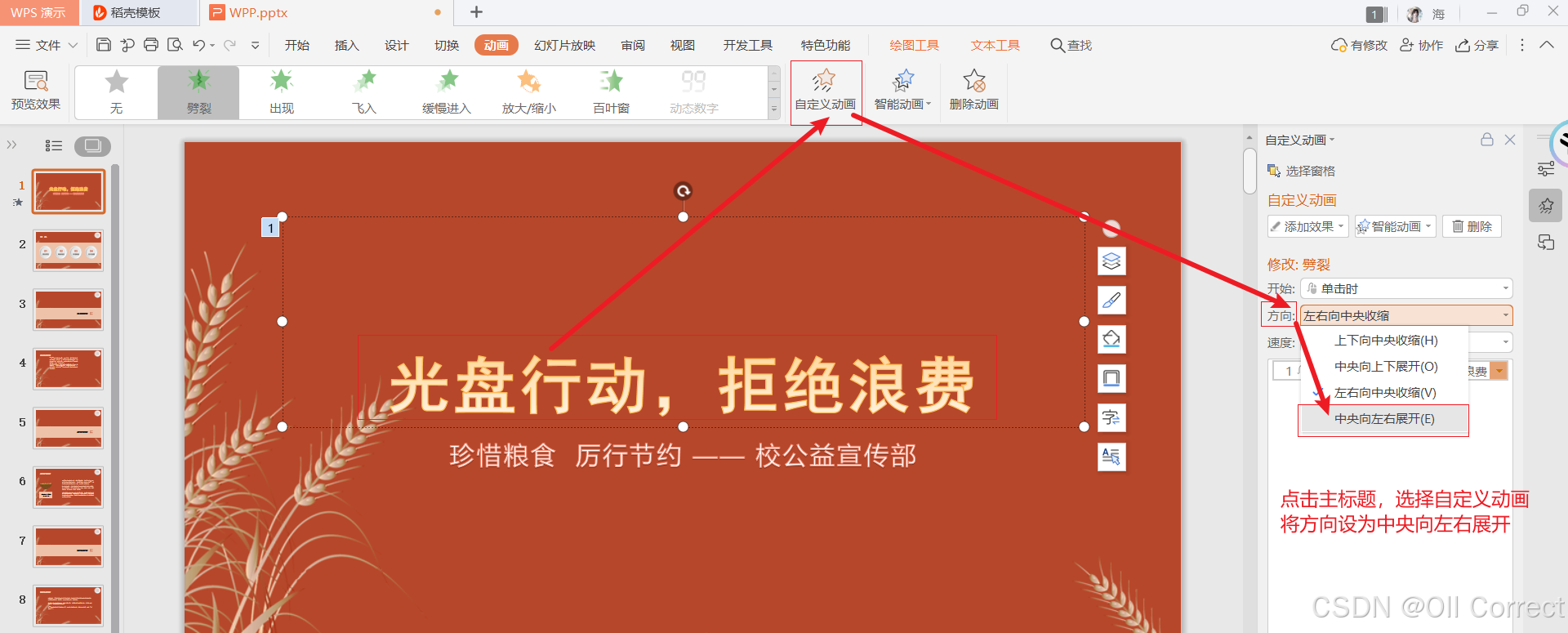Choose 中央向上下展开(O) direction option

pyautogui.click(x=1385, y=367)
